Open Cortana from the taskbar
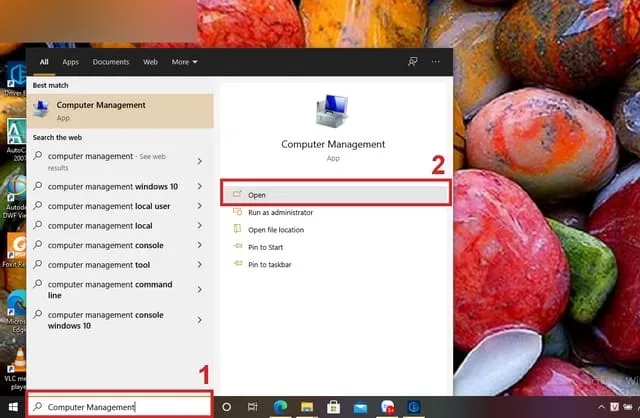The image size is (640, 418). [x=227, y=407]
